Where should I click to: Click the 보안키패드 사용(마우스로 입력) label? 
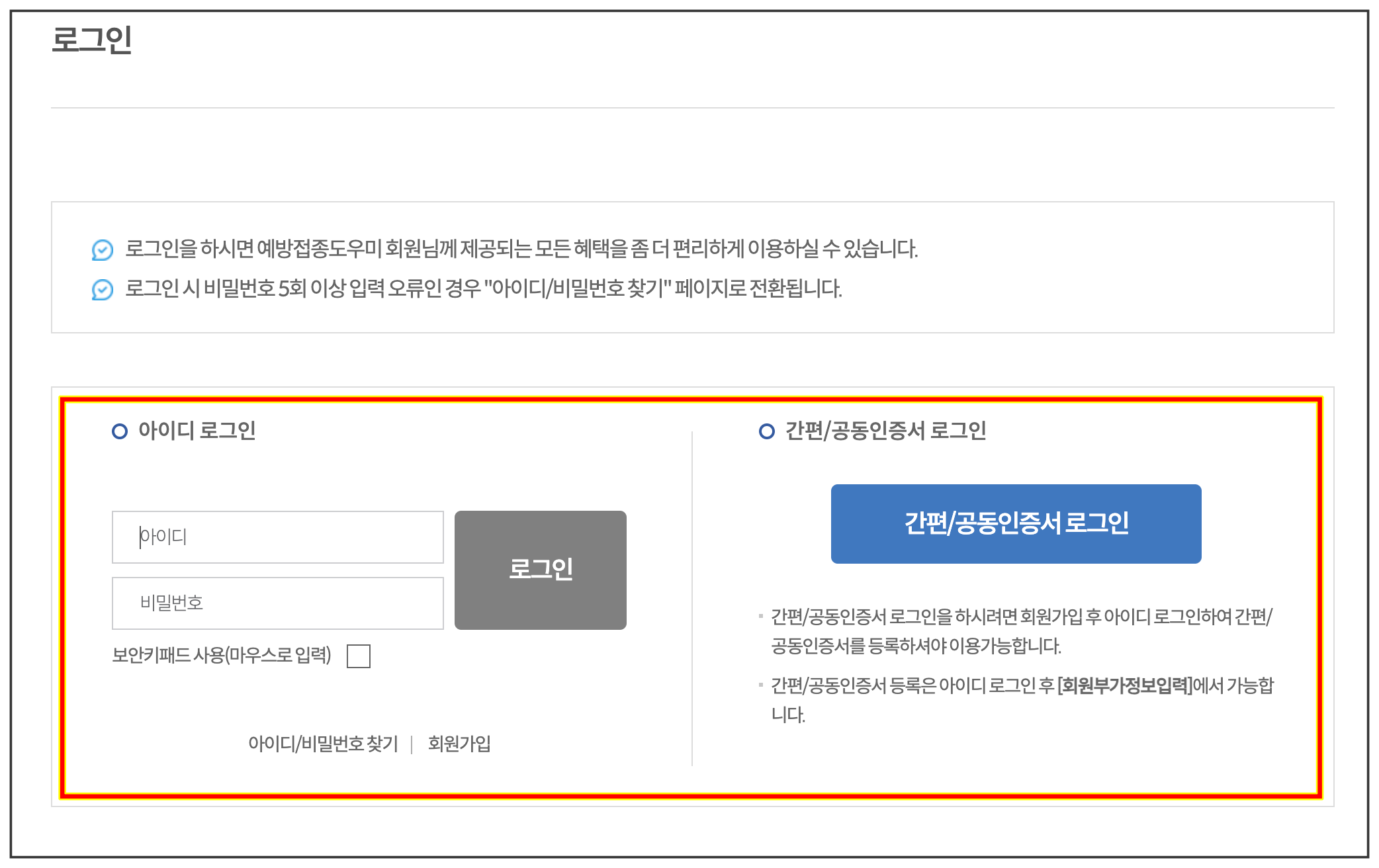[221, 655]
